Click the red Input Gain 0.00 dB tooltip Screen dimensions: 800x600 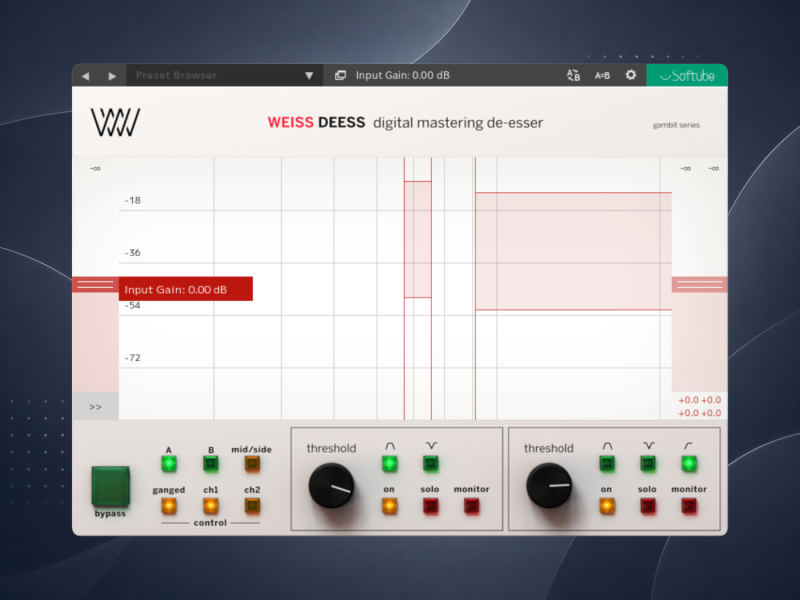(x=186, y=289)
